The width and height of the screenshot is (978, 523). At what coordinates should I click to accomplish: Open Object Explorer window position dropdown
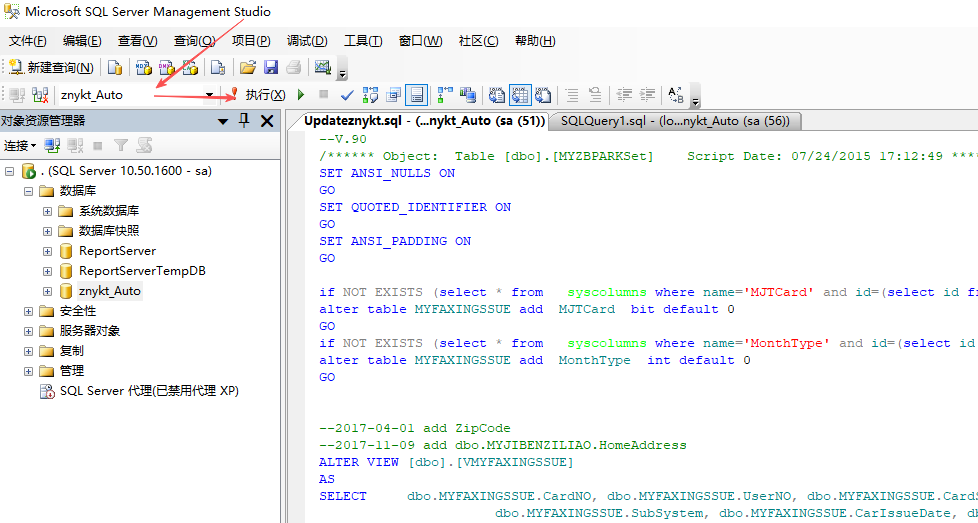[223, 122]
